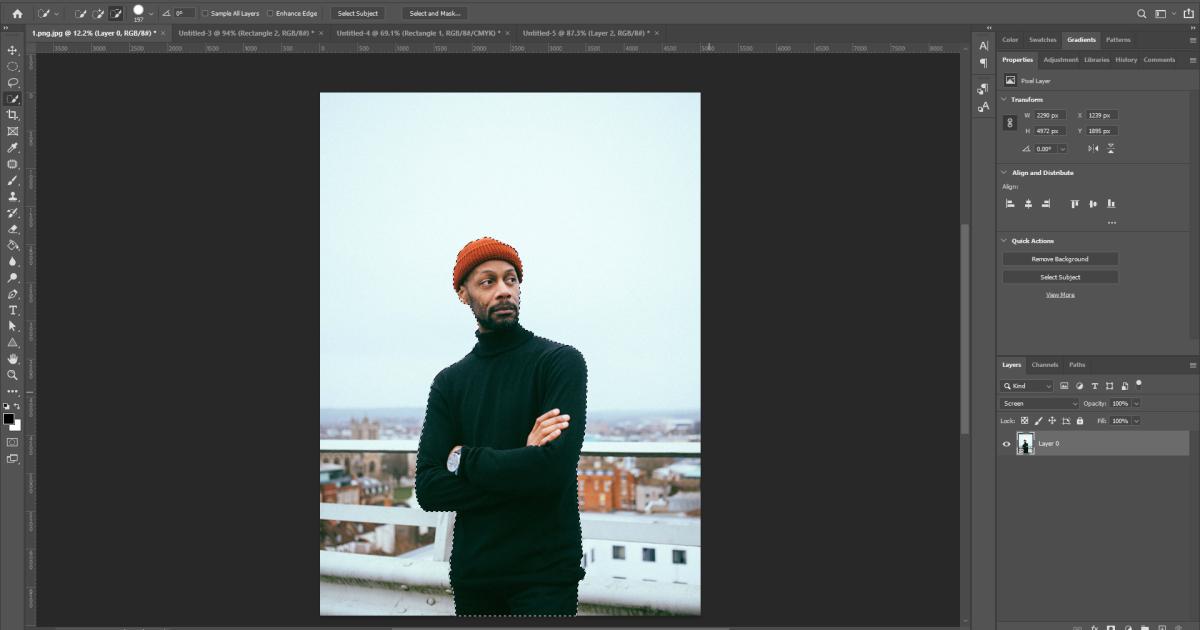Select the Zoom tool in toolbar
The width and height of the screenshot is (1200, 630).
(x=13, y=375)
